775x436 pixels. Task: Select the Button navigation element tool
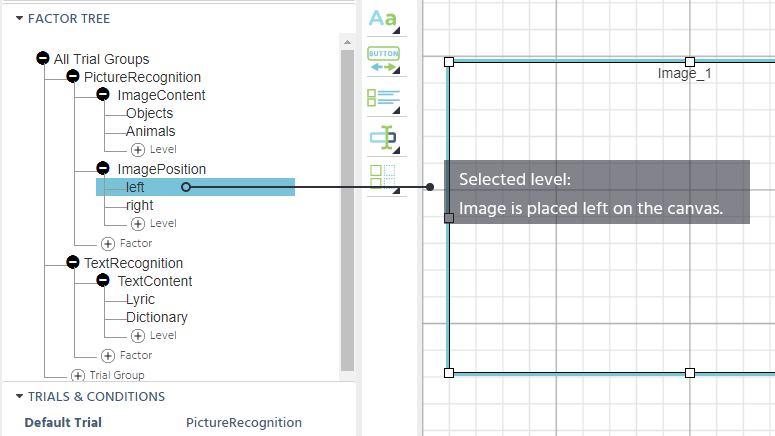tap(384, 59)
